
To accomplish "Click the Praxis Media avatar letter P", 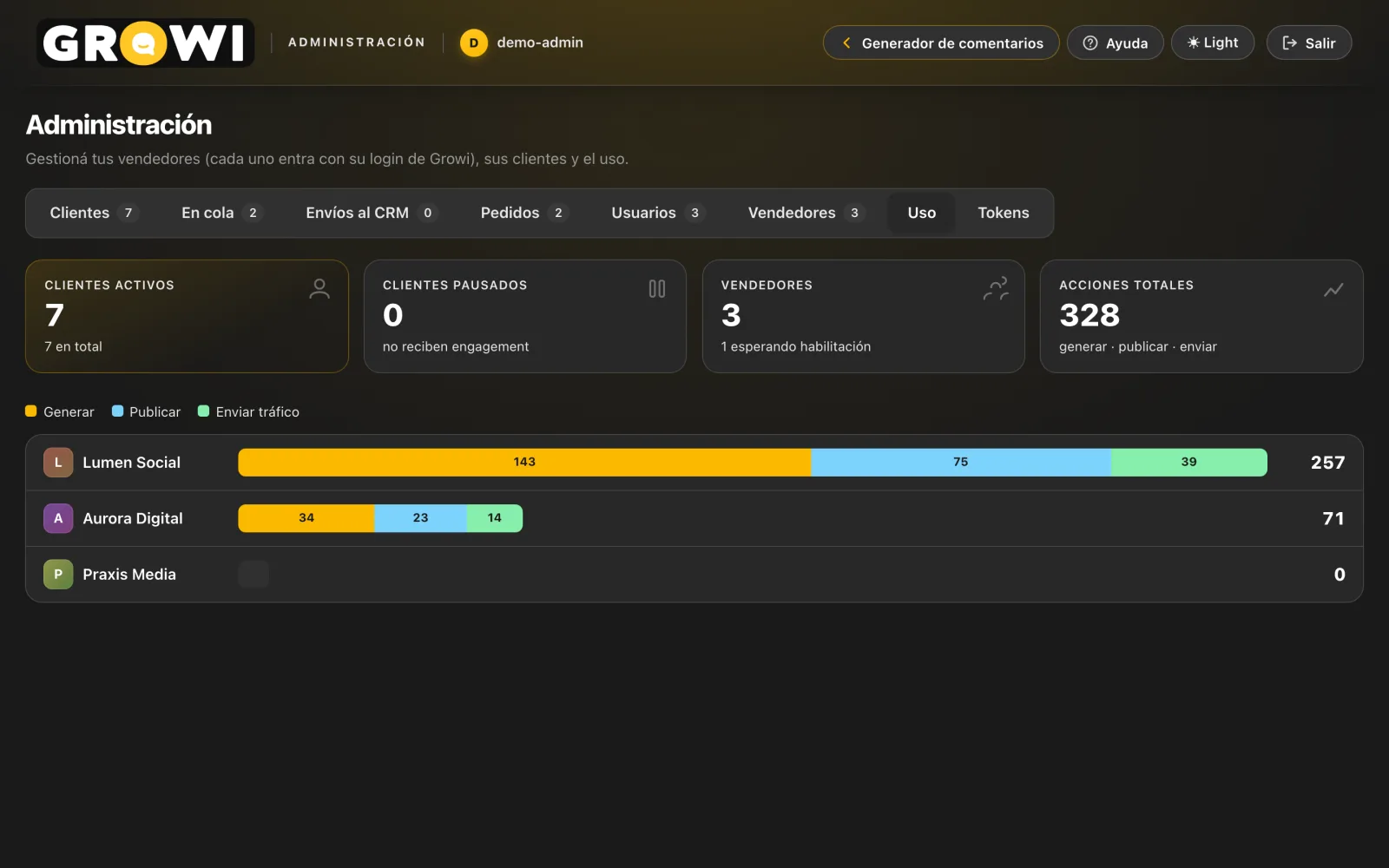I will (x=58, y=574).
